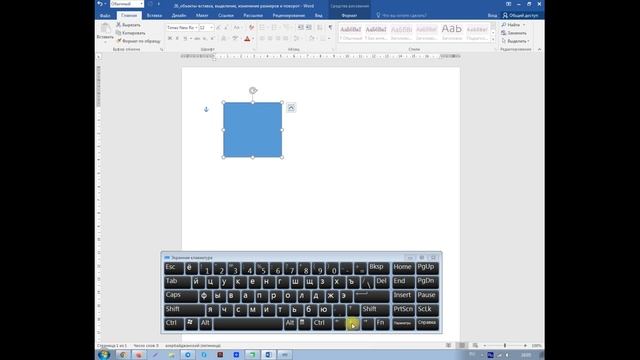Open the Вид ribbon tab
This screenshot has height=360, width=640.
(x=318, y=16)
